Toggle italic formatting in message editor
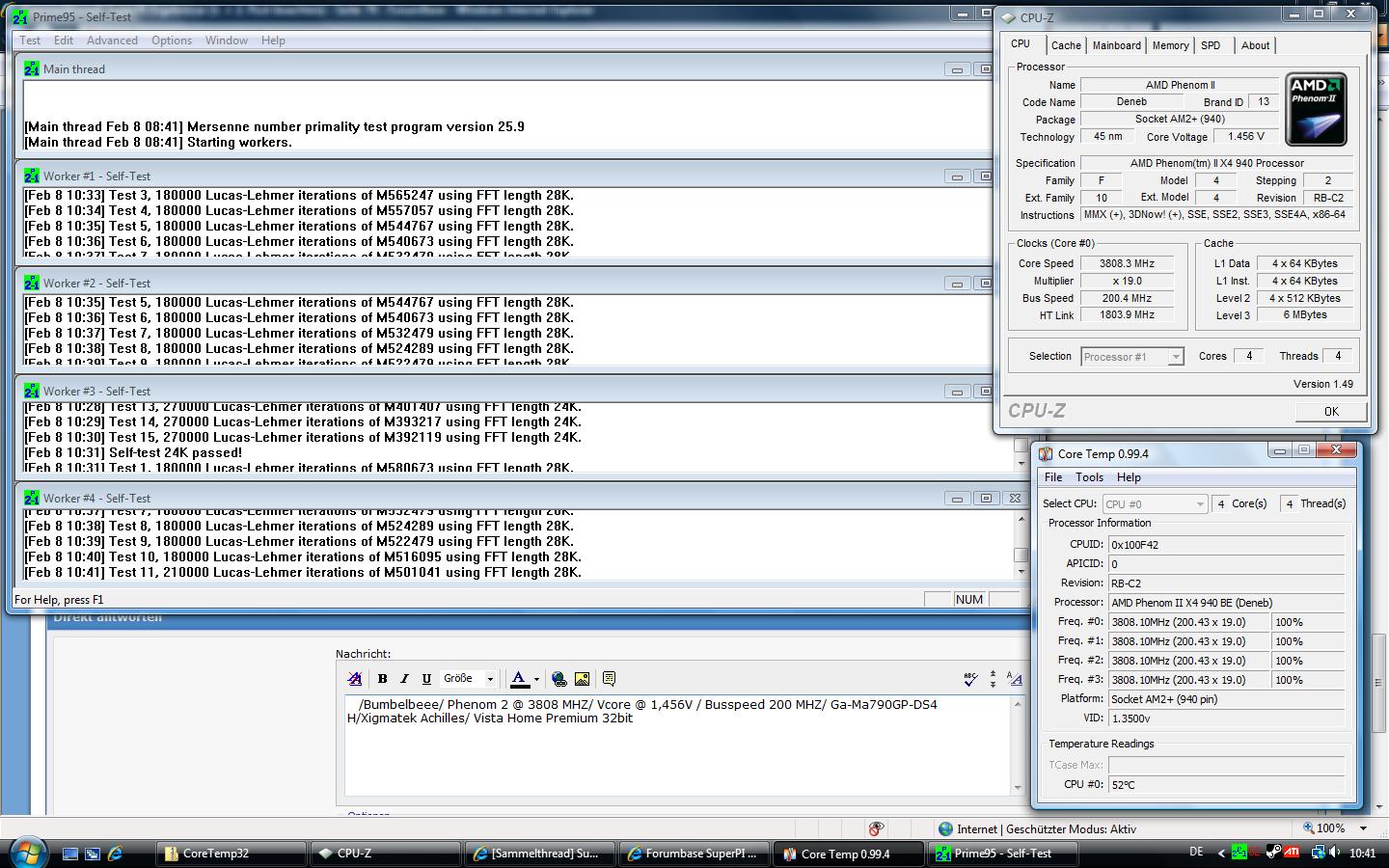 [x=404, y=679]
